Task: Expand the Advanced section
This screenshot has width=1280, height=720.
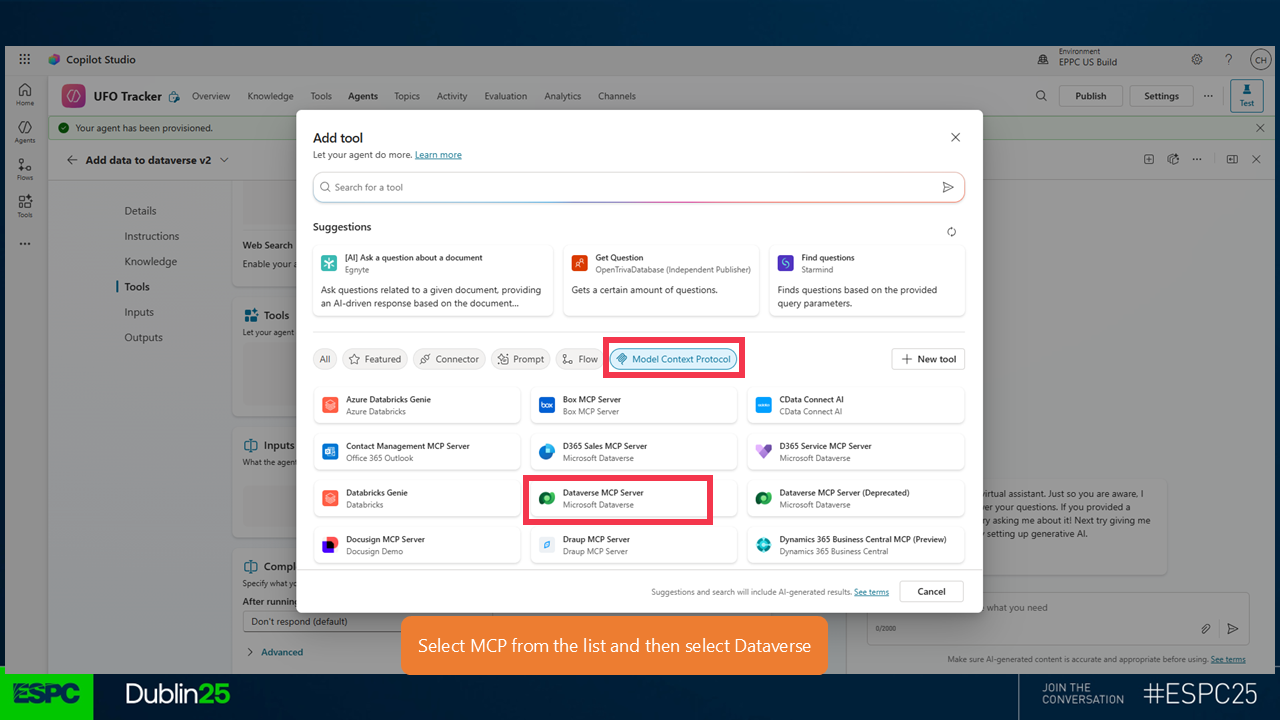Action: pos(275,652)
